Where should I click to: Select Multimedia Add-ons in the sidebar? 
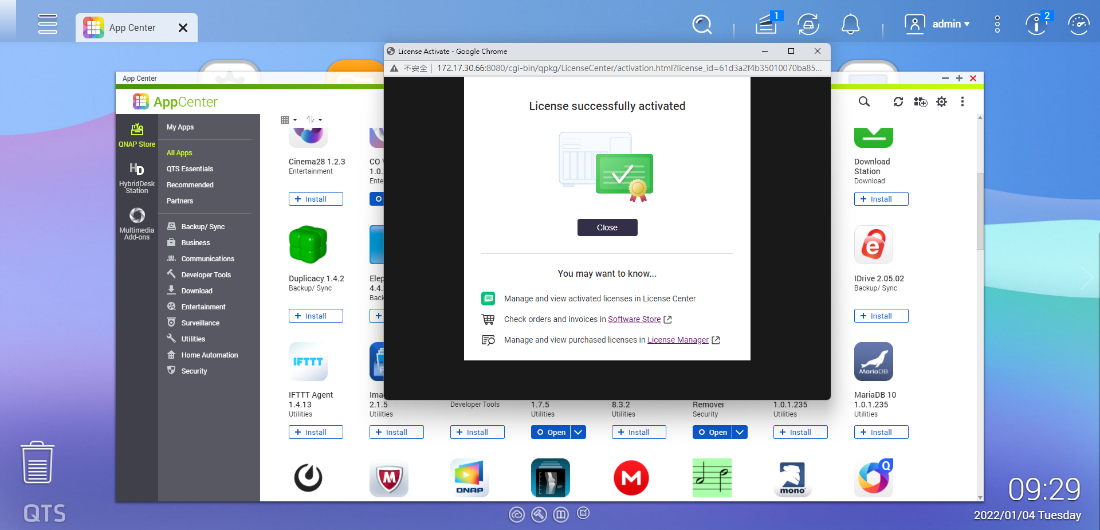[137, 225]
